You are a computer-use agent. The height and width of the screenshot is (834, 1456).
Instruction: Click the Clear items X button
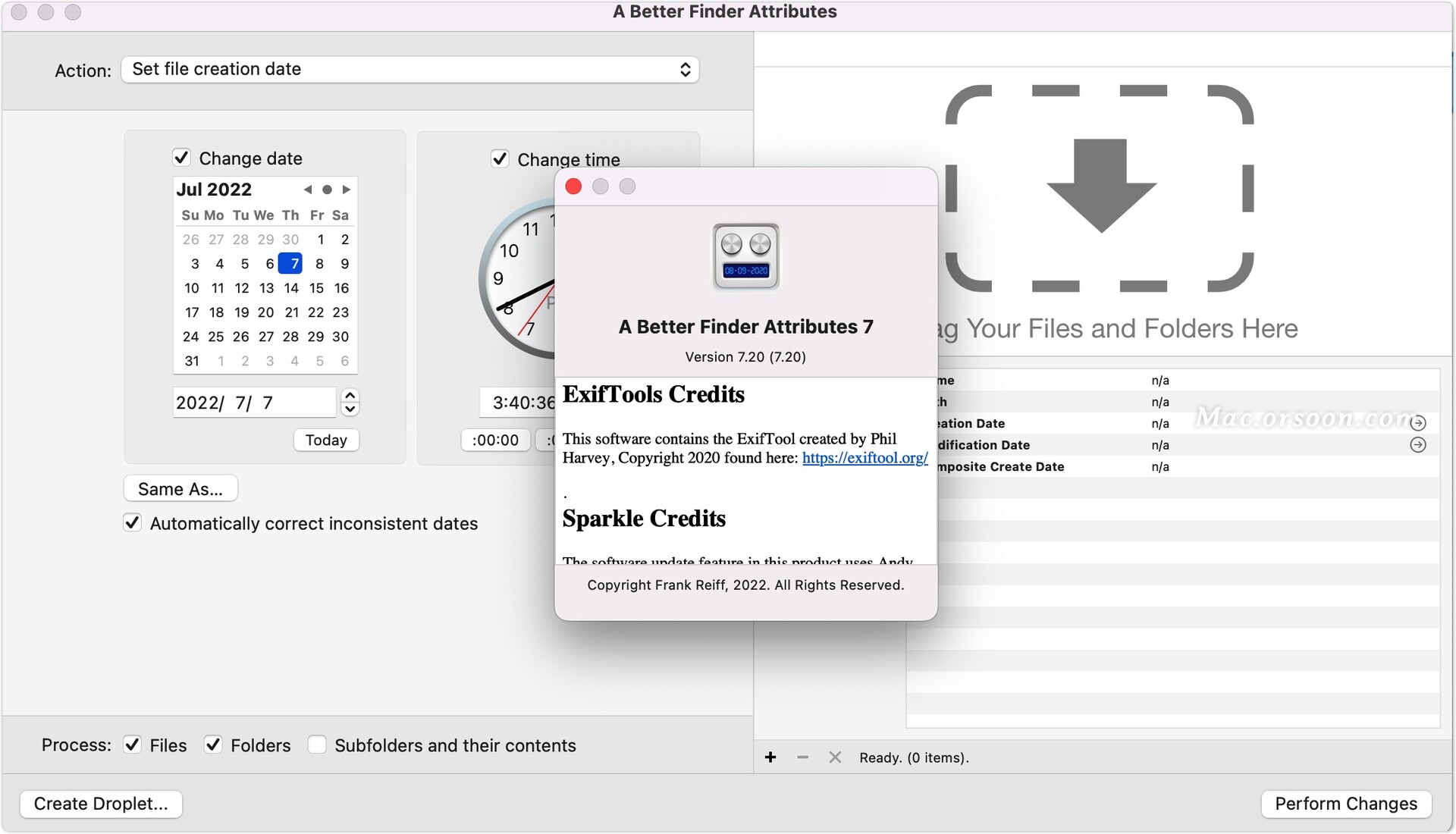pyautogui.click(x=835, y=757)
